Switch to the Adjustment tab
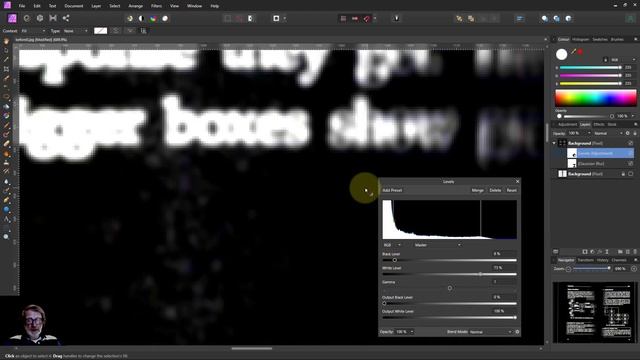 coord(567,124)
